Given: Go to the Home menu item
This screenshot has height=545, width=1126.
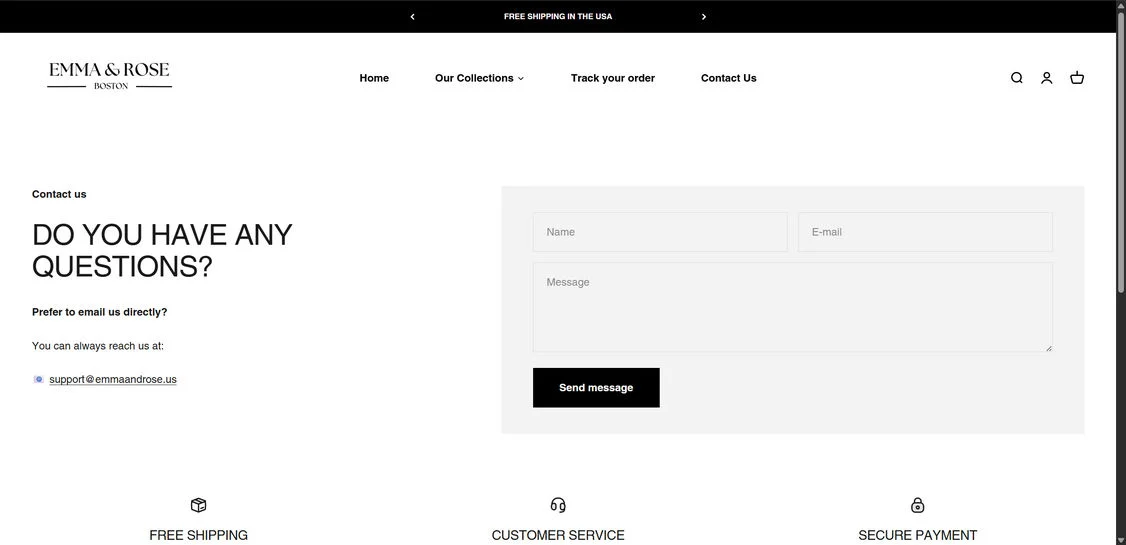Looking at the screenshot, I should click(374, 78).
